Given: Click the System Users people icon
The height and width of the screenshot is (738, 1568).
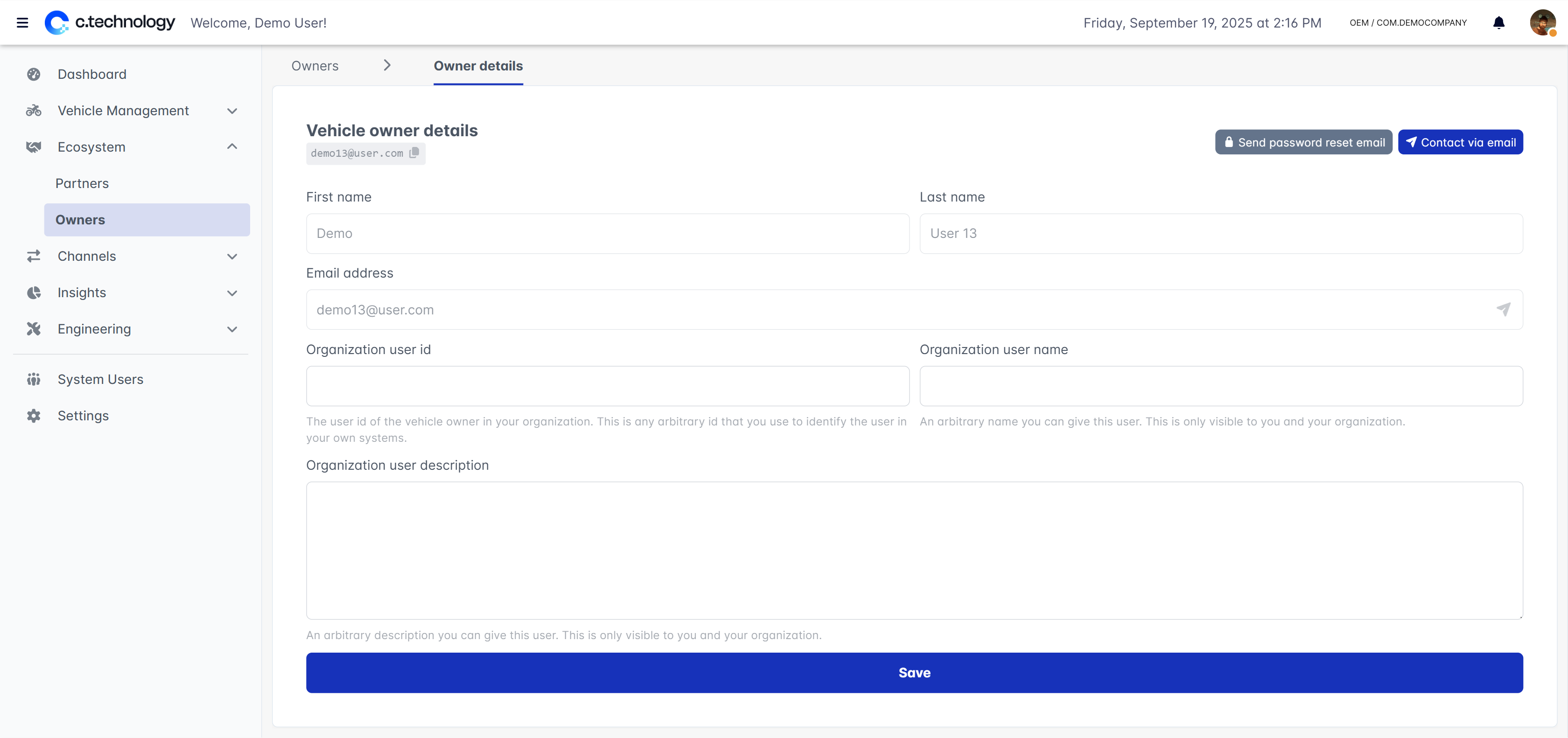Looking at the screenshot, I should [x=34, y=379].
